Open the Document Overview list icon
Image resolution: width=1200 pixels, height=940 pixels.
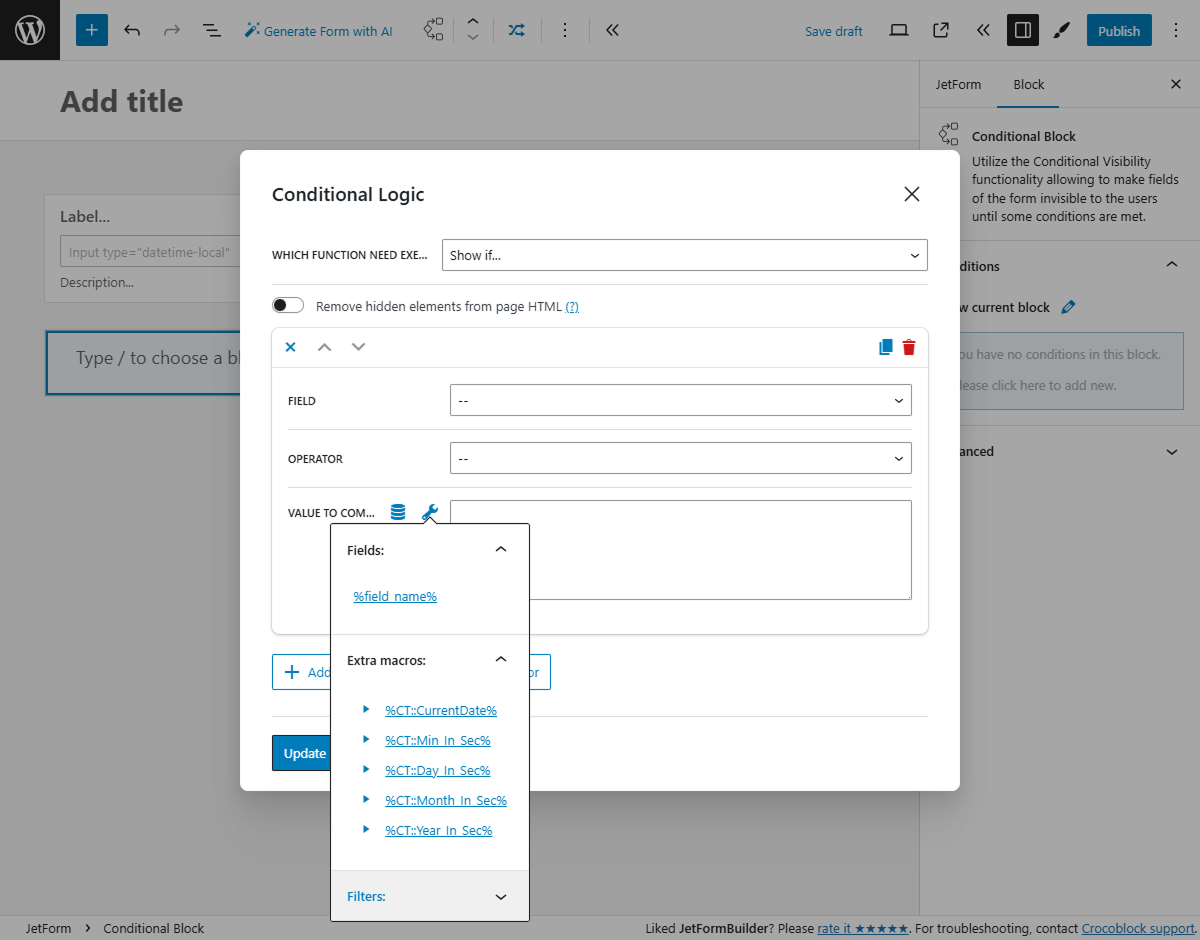click(211, 30)
